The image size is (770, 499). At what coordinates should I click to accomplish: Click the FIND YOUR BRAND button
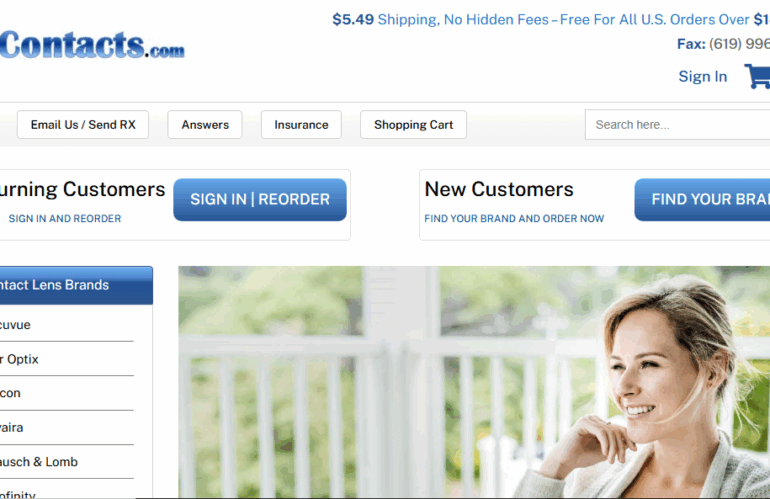702,199
